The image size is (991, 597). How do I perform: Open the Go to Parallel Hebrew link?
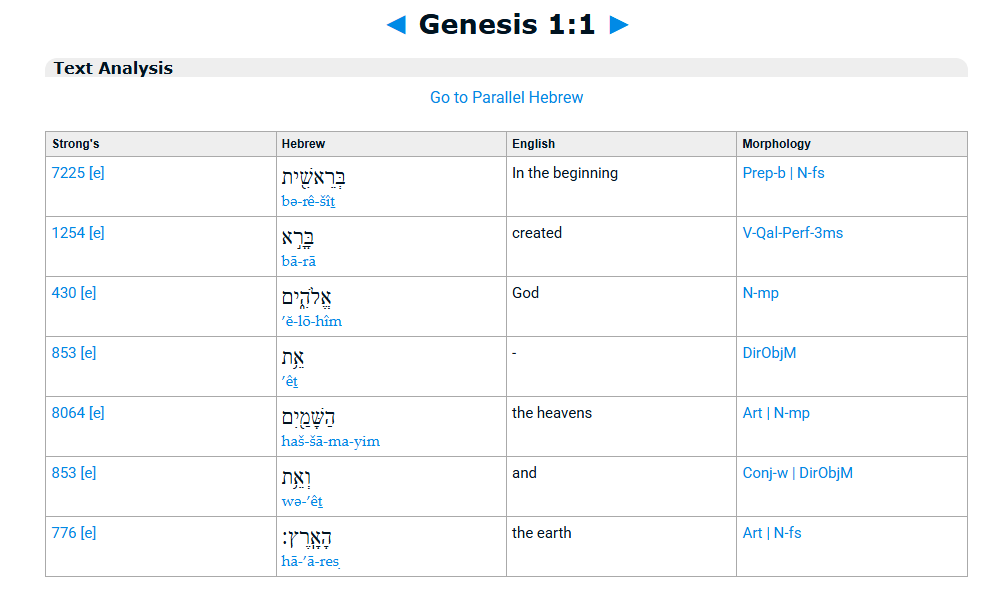click(506, 97)
